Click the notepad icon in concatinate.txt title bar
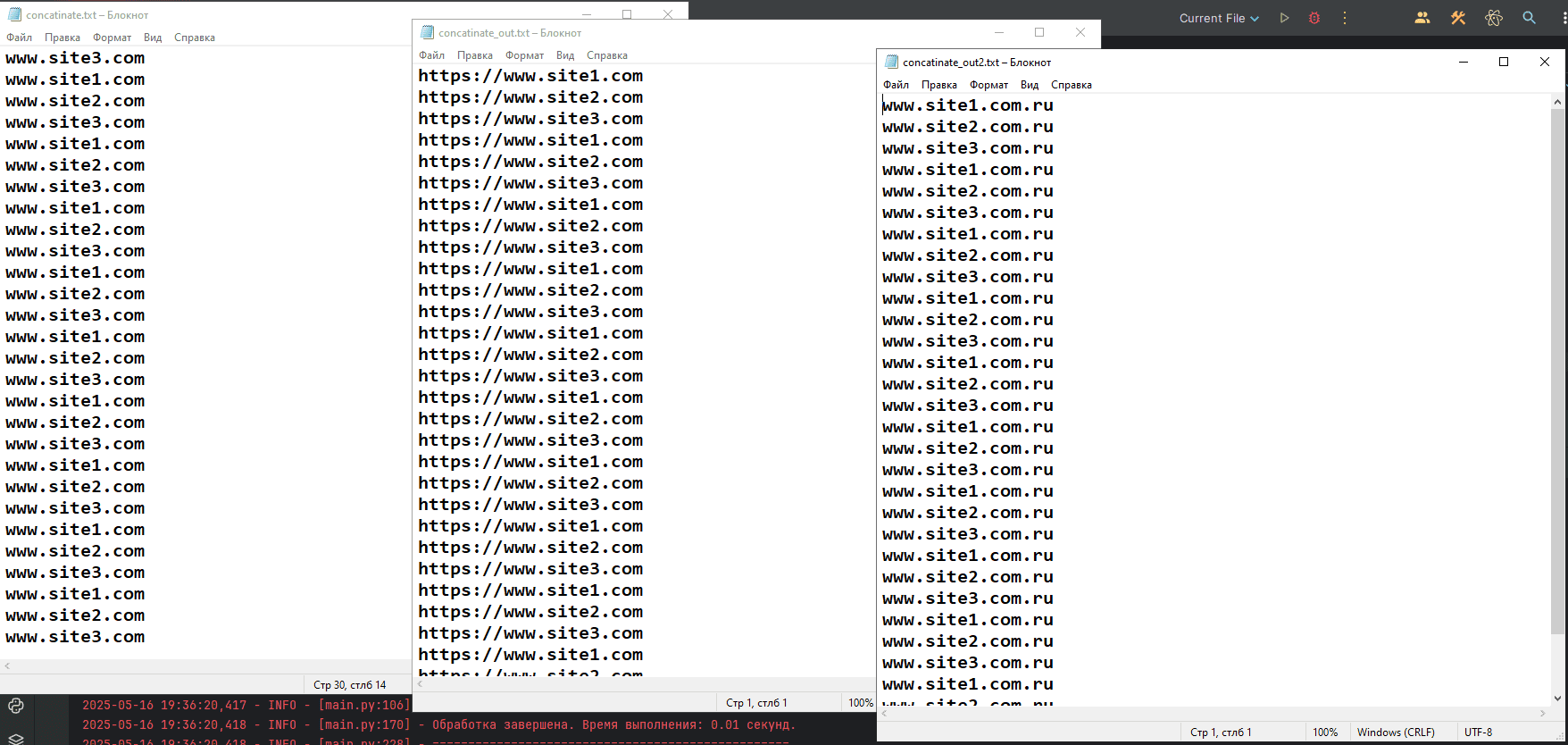 (14, 14)
